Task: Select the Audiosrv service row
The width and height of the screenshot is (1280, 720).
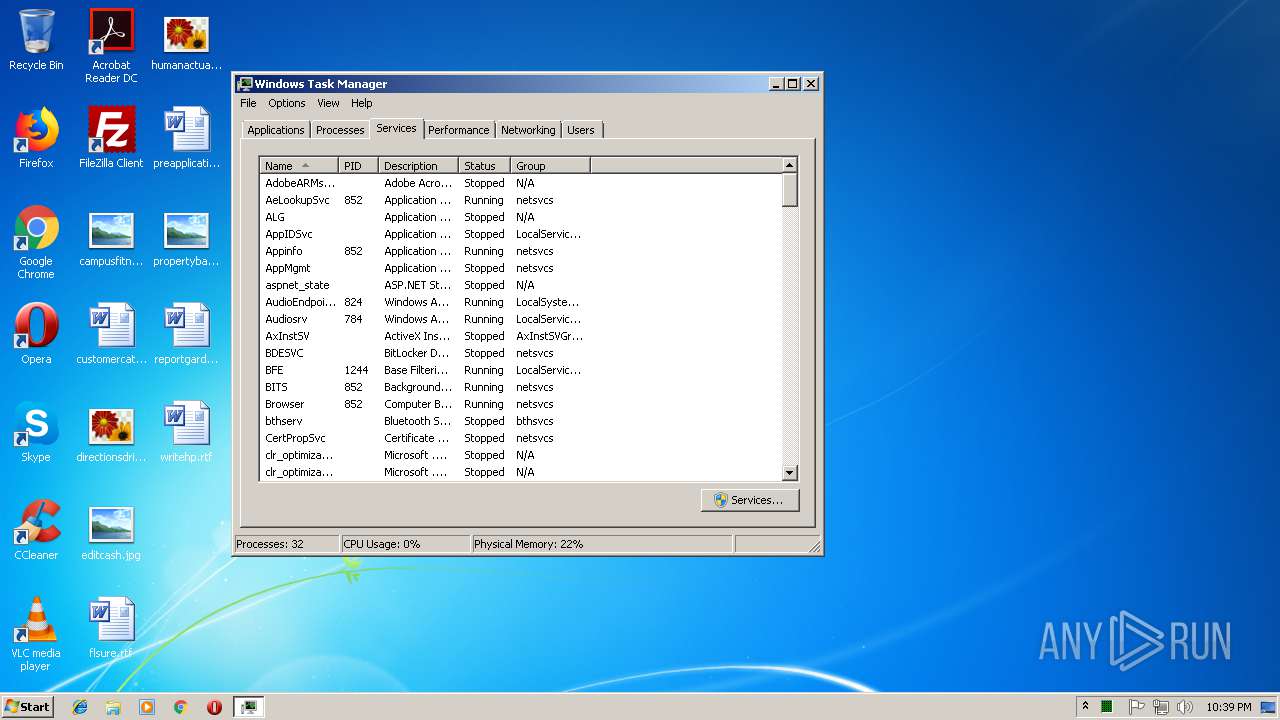Action: point(520,319)
